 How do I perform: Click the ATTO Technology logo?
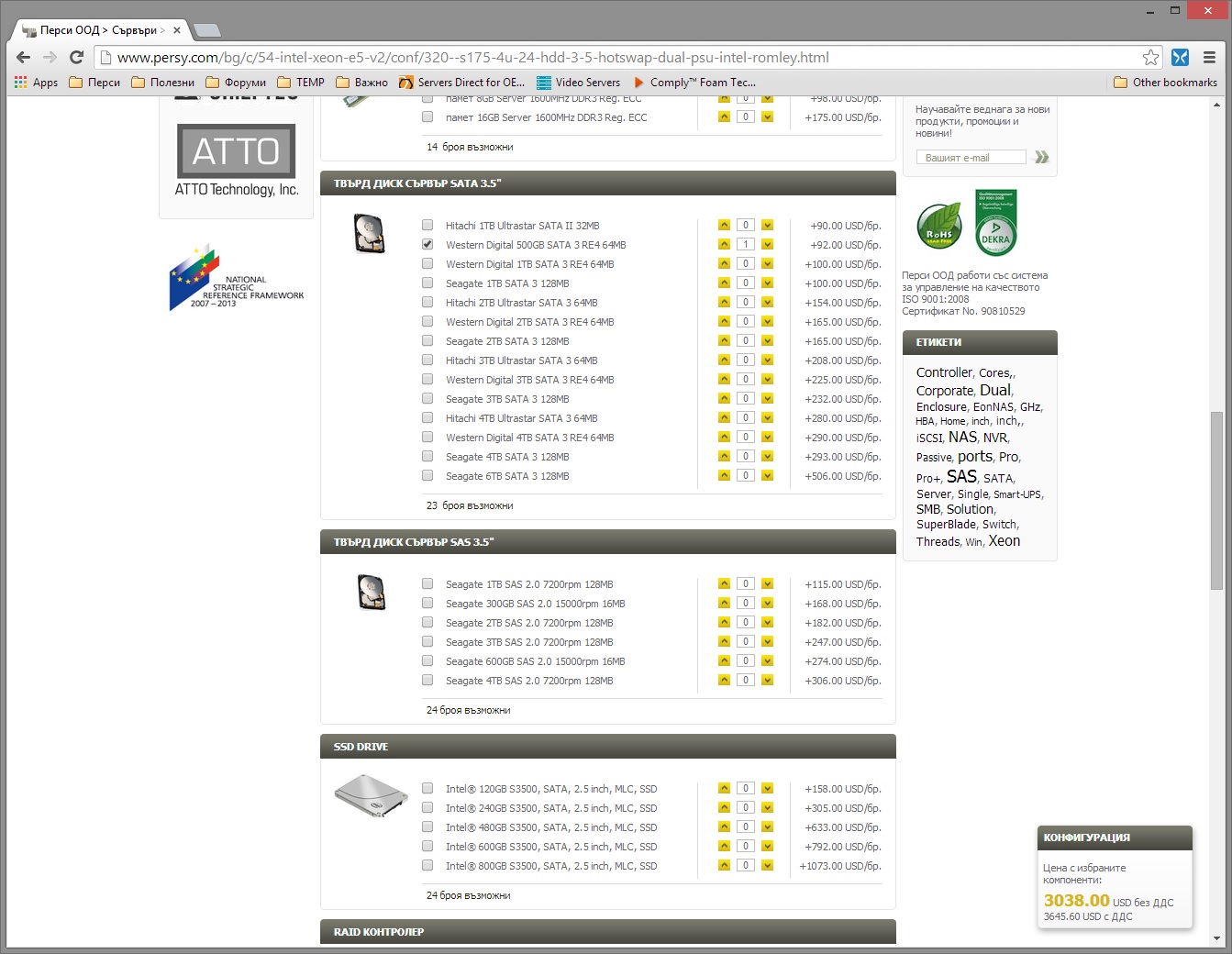(x=236, y=161)
